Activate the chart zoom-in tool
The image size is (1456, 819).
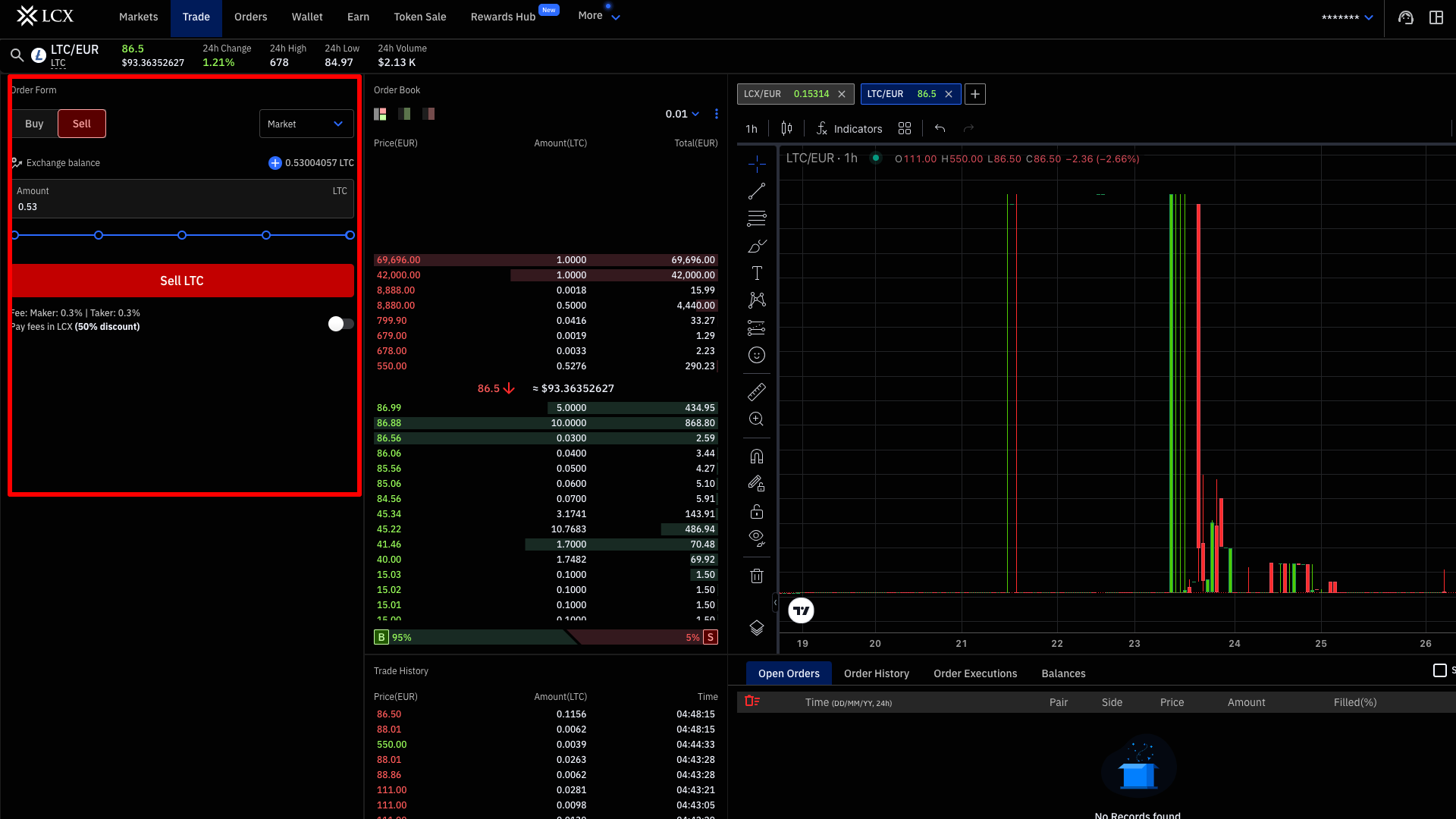pyautogui.click(x=757, y=419)
